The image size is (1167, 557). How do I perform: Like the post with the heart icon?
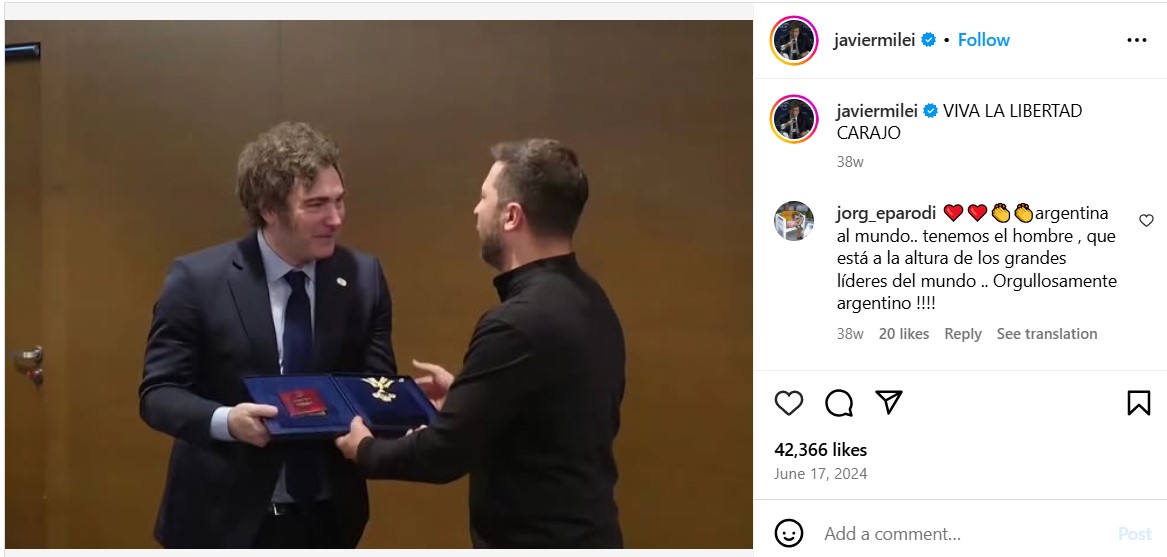(788, 403)
